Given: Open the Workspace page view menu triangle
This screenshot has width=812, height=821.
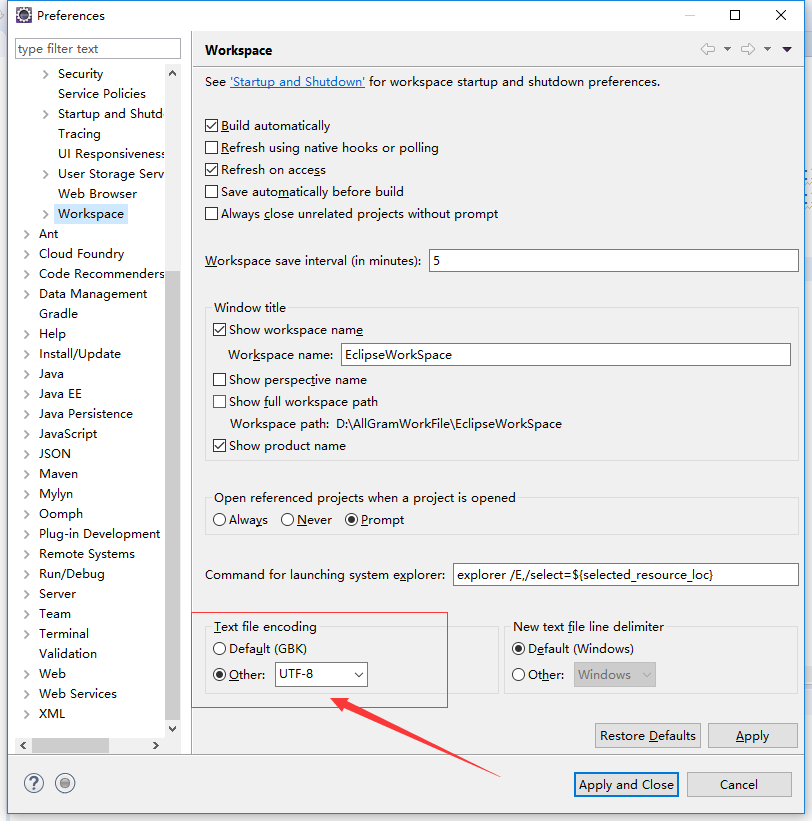Looking at the screenshot, I should (x=787, y=49).
